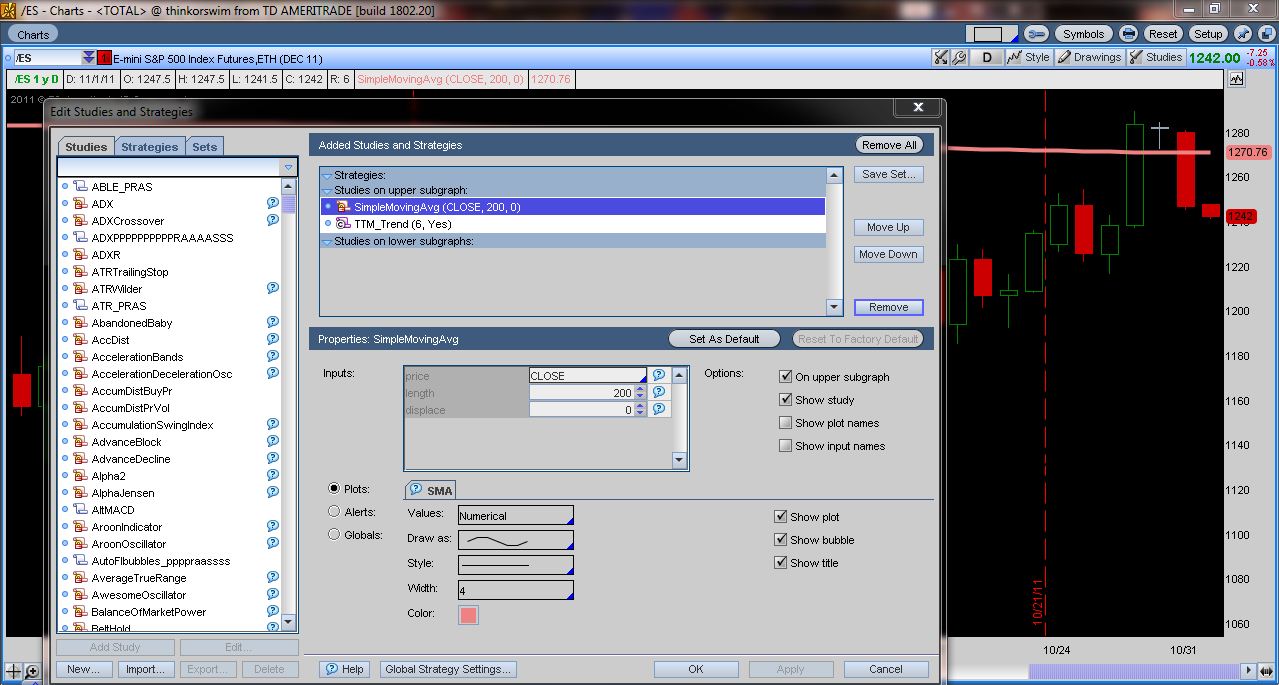Click the quick study beaker icon with arrow
1279x685 pixels.
click(x=941, y=57)
